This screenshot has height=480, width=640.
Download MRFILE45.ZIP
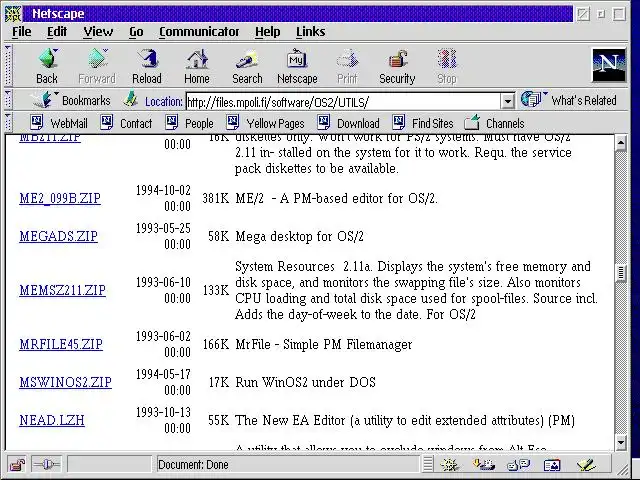[x=61, y=344]
